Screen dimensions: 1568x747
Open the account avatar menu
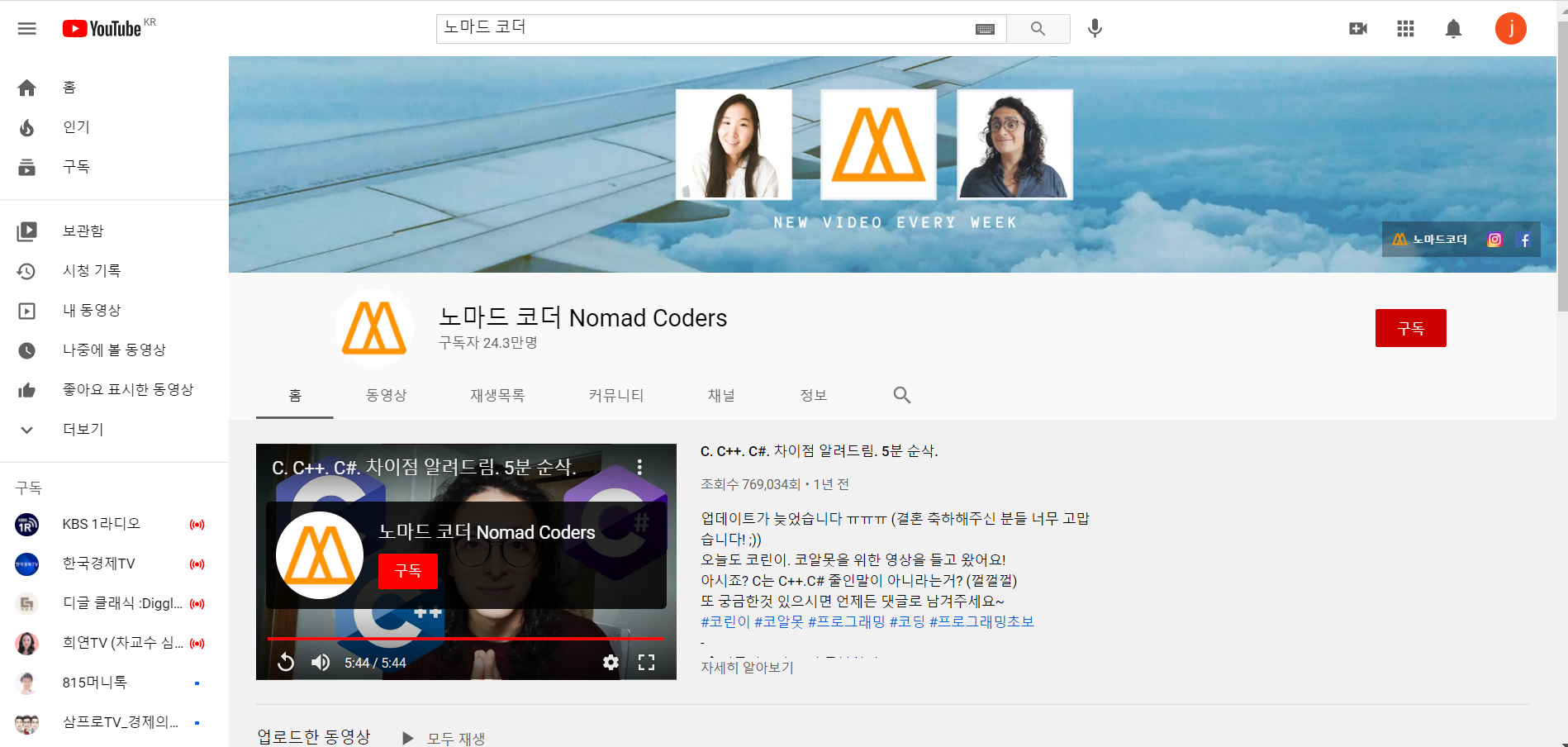click(1510, 29)
